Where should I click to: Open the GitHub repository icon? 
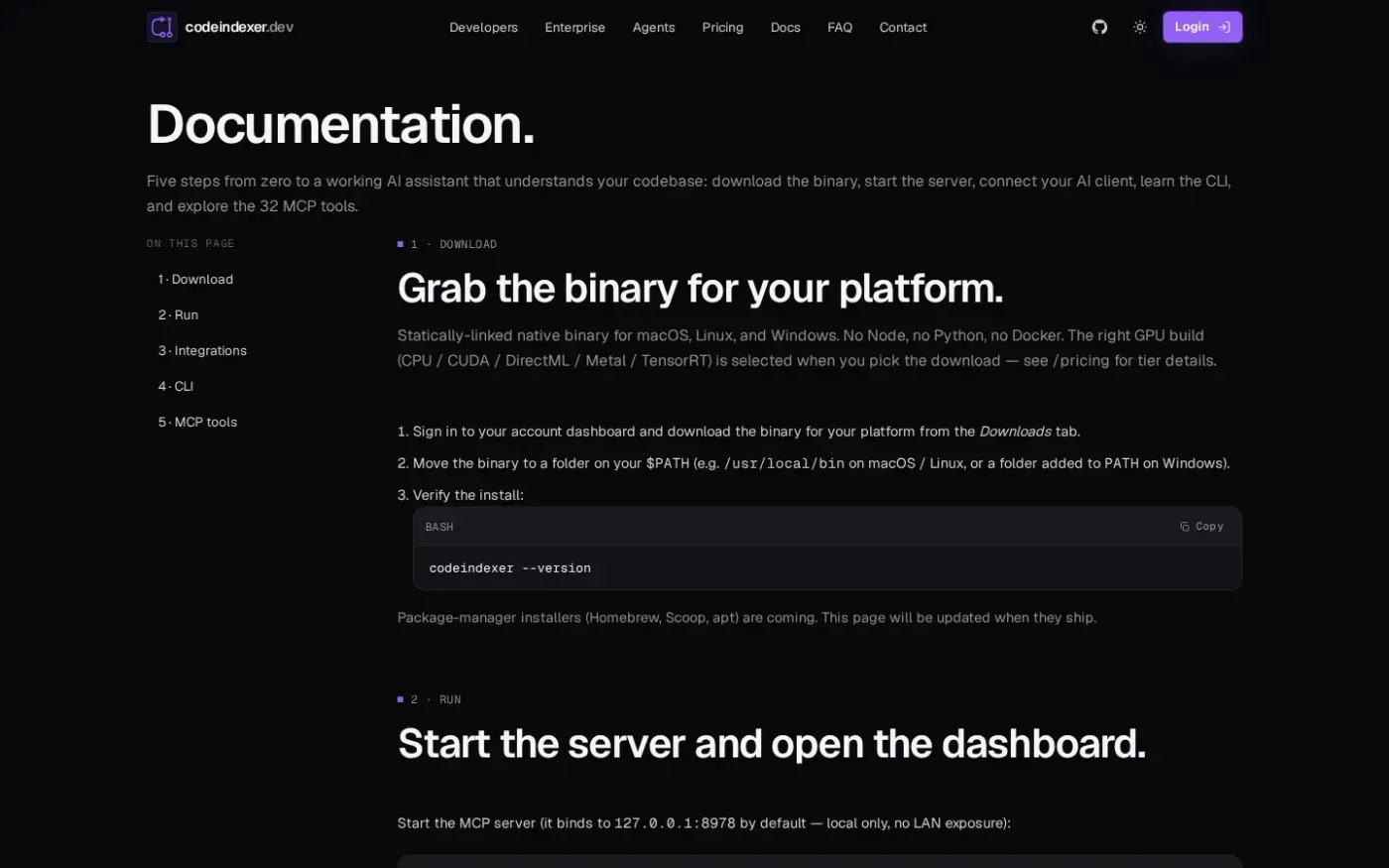[x=1099, y=27]
